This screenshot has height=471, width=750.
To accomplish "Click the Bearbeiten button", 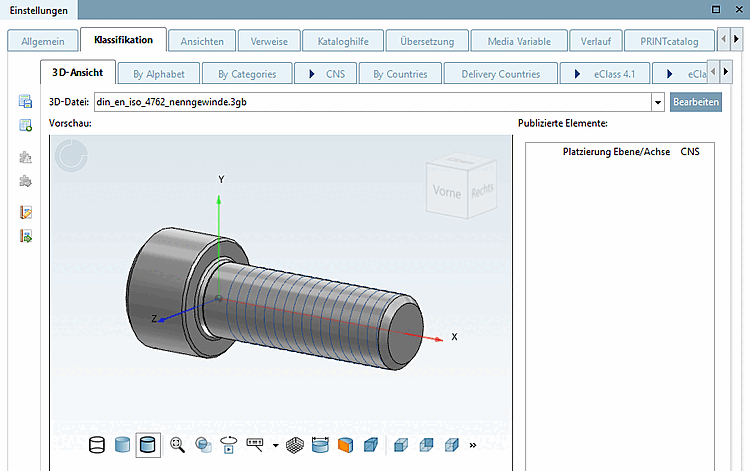I will click(x=696, y=102).
